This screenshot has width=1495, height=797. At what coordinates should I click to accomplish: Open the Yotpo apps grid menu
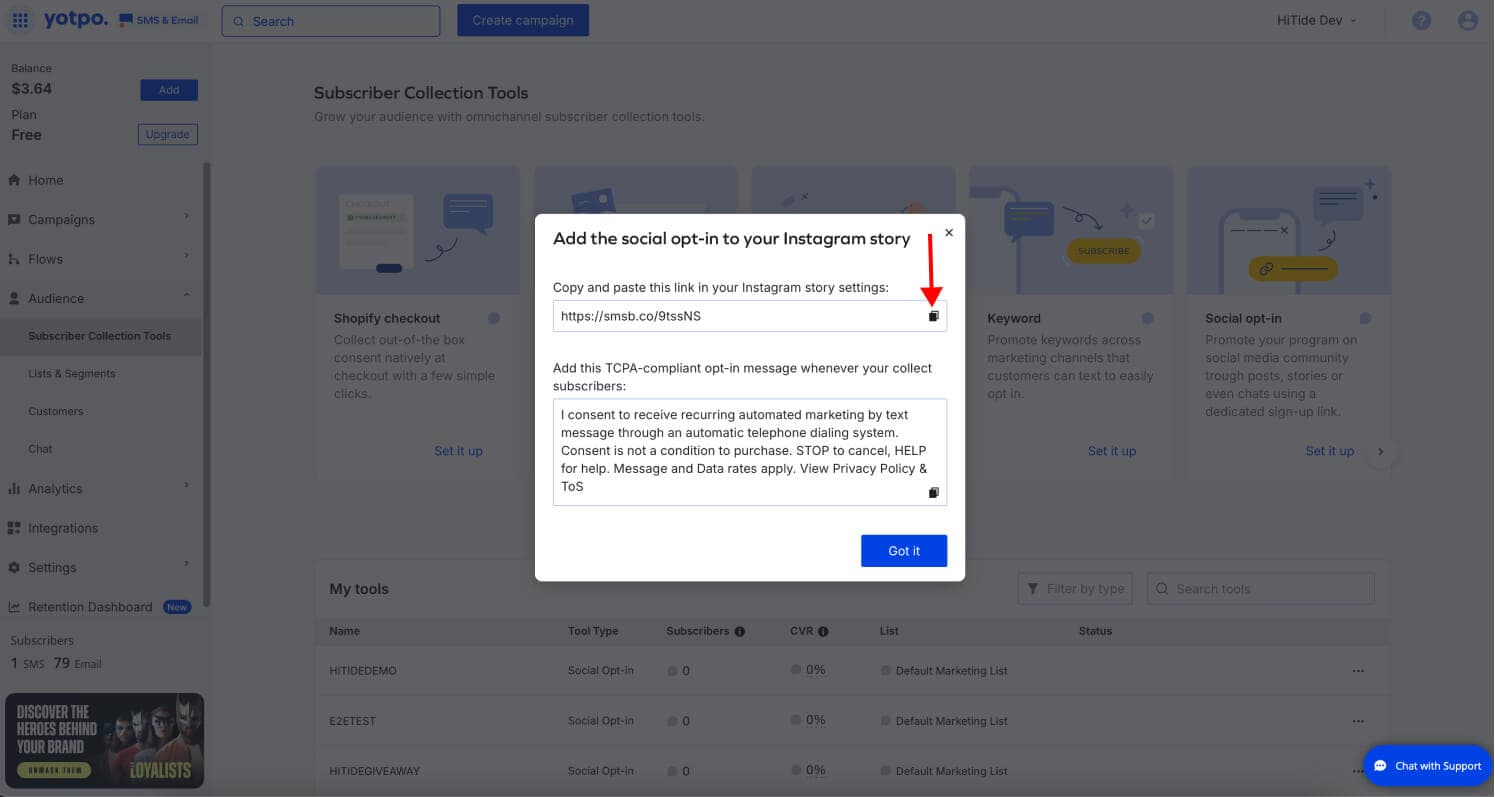[x=20, y=20]
